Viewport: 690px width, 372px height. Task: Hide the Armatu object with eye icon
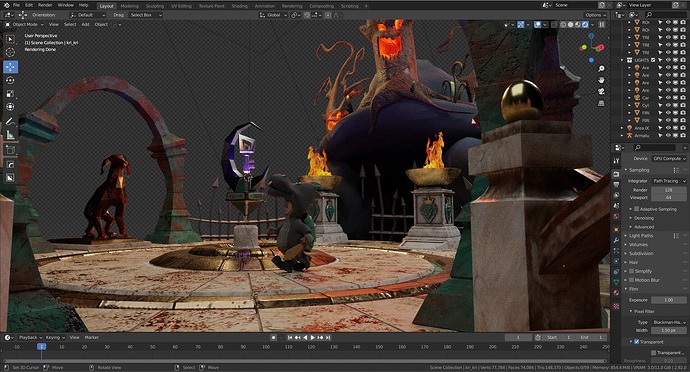668,136
